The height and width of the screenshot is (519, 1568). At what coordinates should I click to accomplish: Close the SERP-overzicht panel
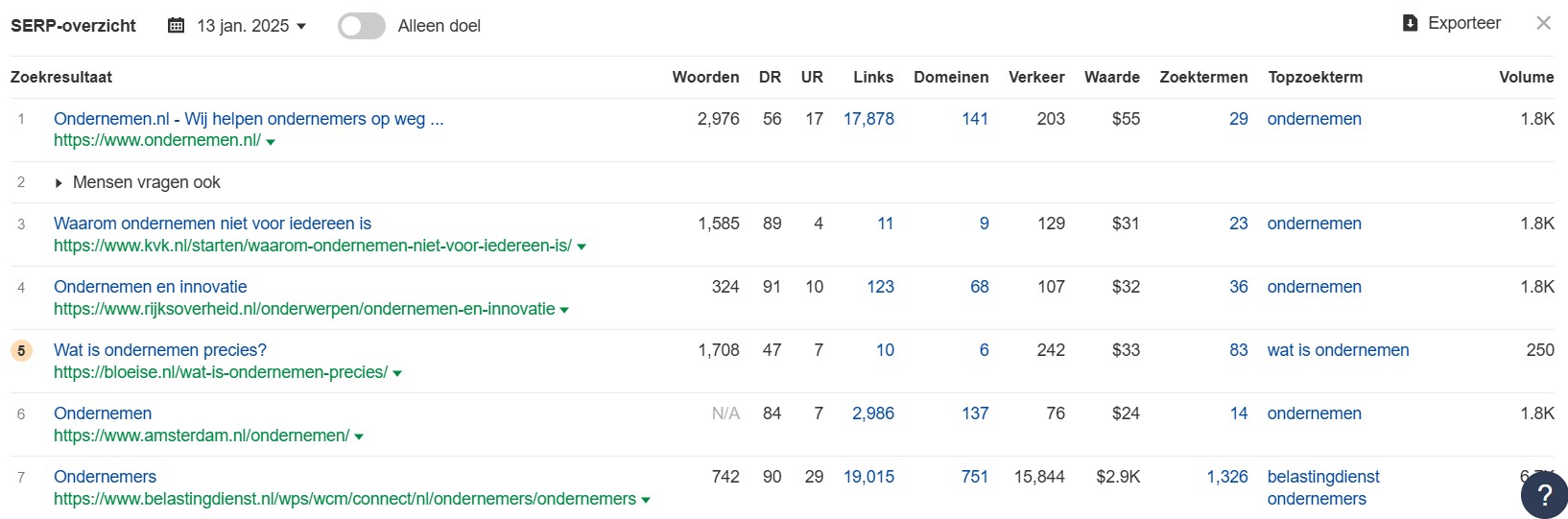[x=1543, y=23]
